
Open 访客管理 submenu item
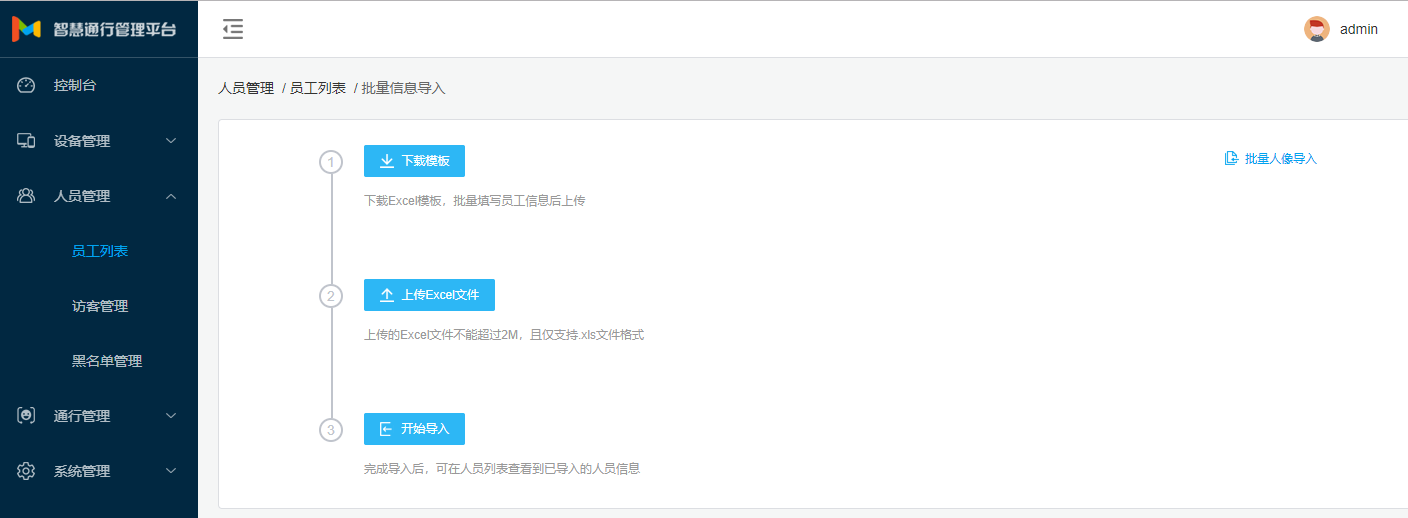[x=100, y=306]
